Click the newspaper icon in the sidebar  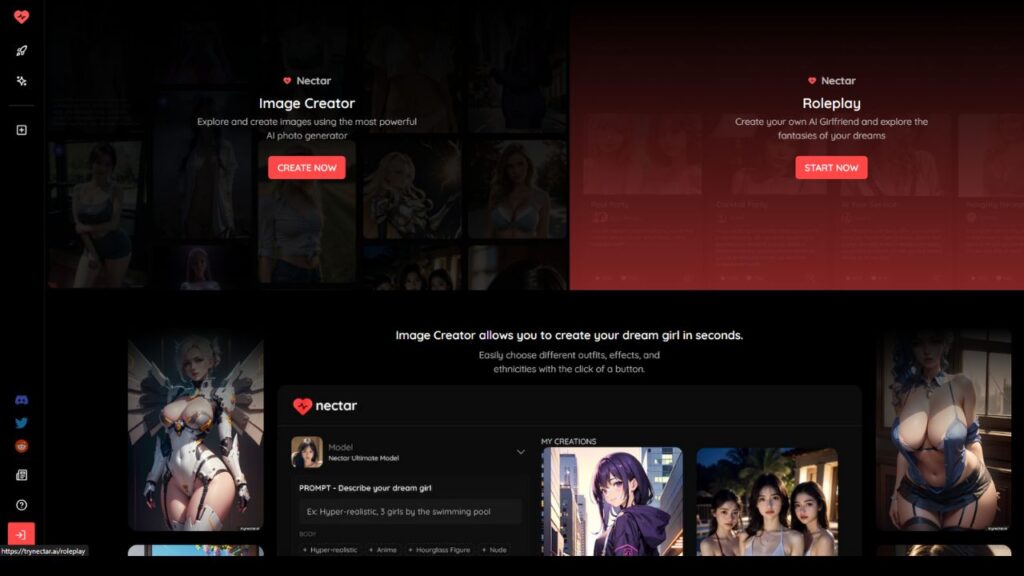[22, 475]
